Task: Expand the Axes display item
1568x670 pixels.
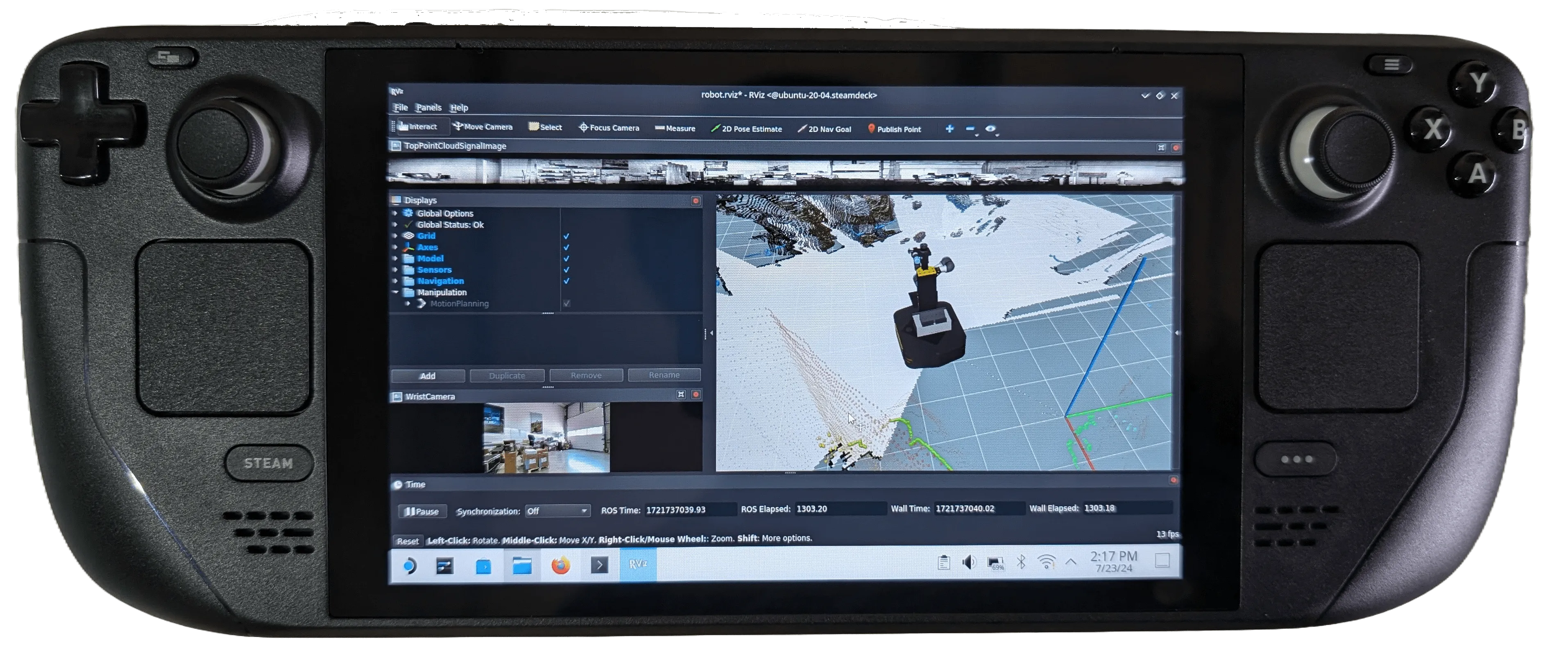Action: point(395,247)
